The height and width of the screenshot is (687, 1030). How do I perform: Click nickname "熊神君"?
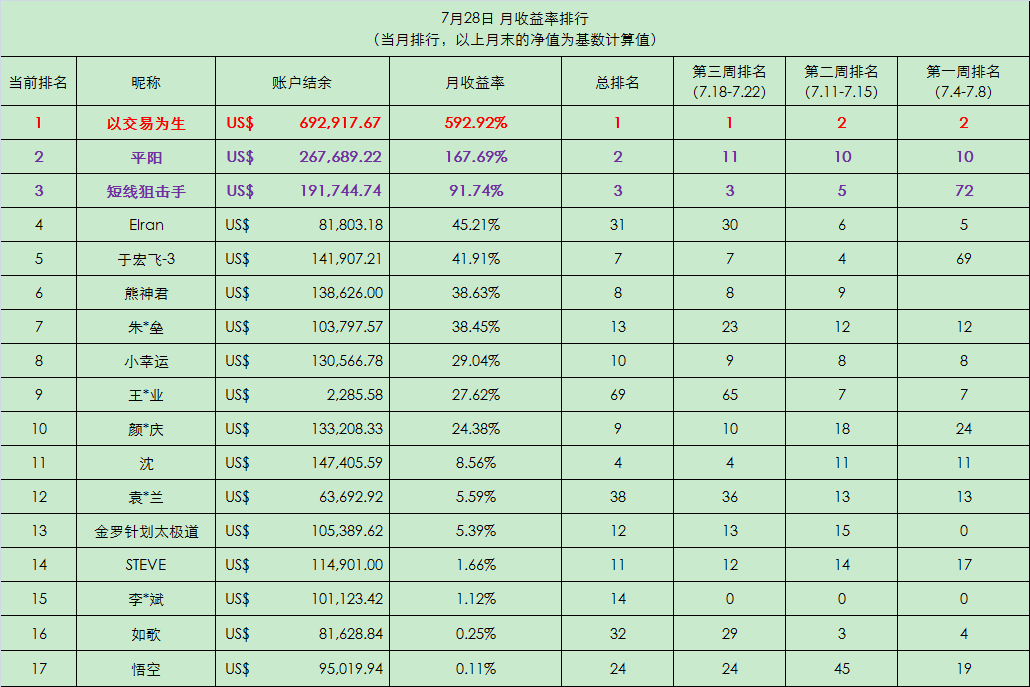coord(146,294)
